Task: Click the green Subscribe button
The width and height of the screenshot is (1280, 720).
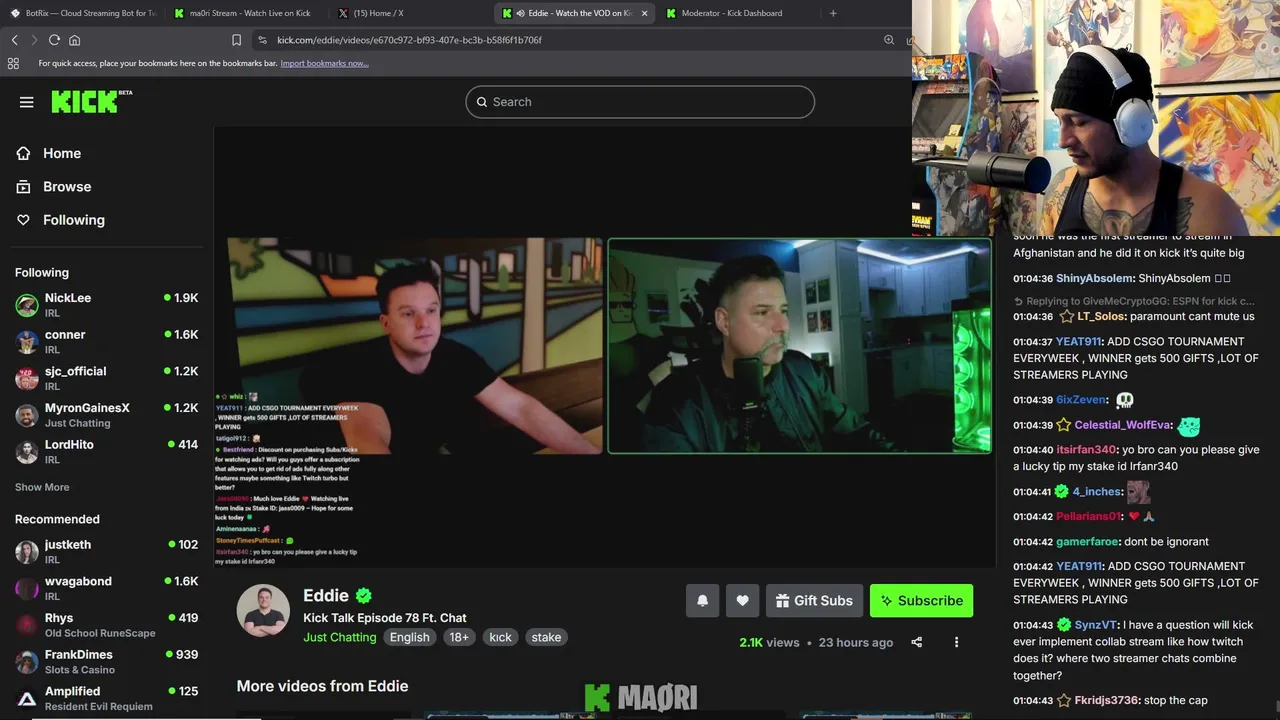Action: (921, 601)
